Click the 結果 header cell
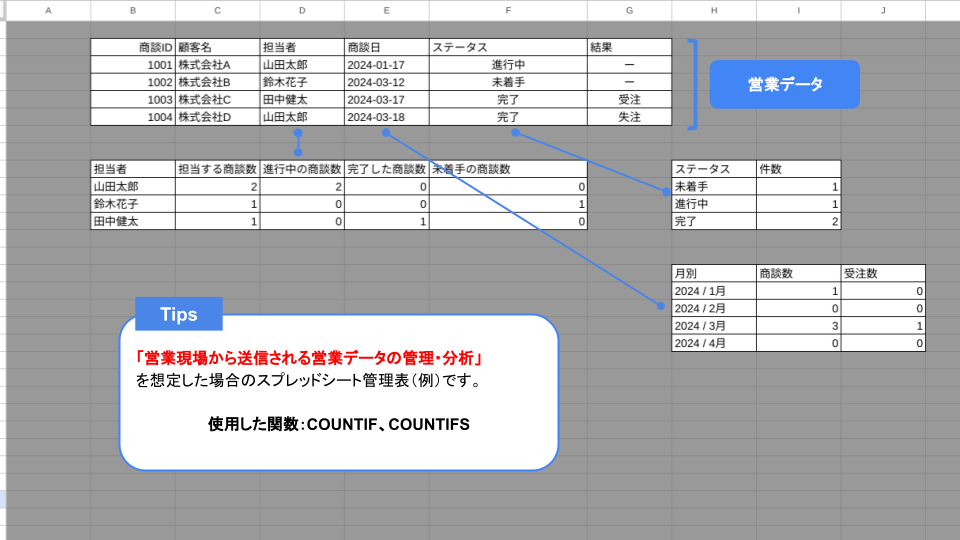The width and height of the screenshot is (960, 540). (629, 47)
